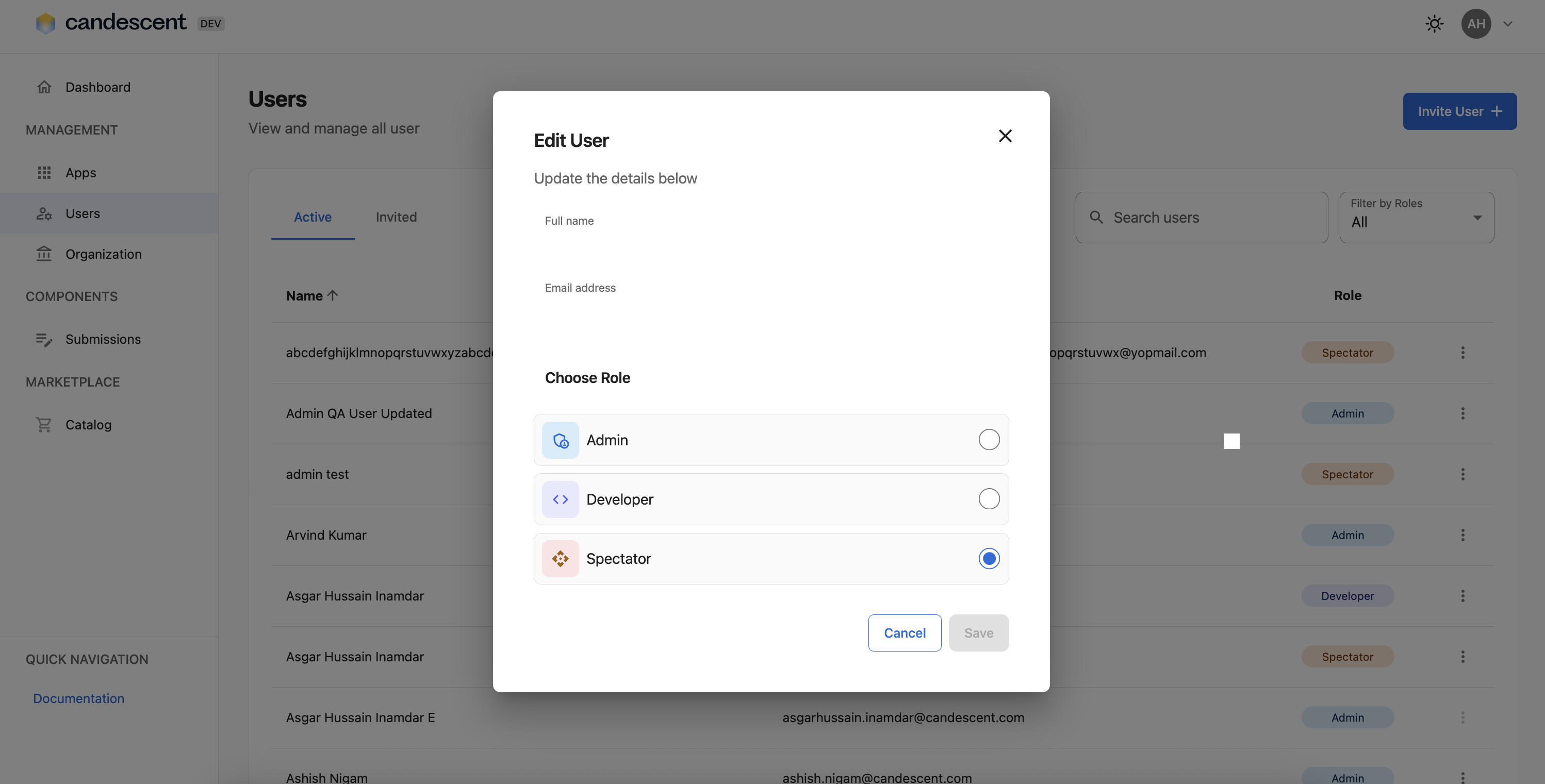This screenshot has height=784, width=1545.
Task: Click the candescent logo
Action: pos(45,23)
